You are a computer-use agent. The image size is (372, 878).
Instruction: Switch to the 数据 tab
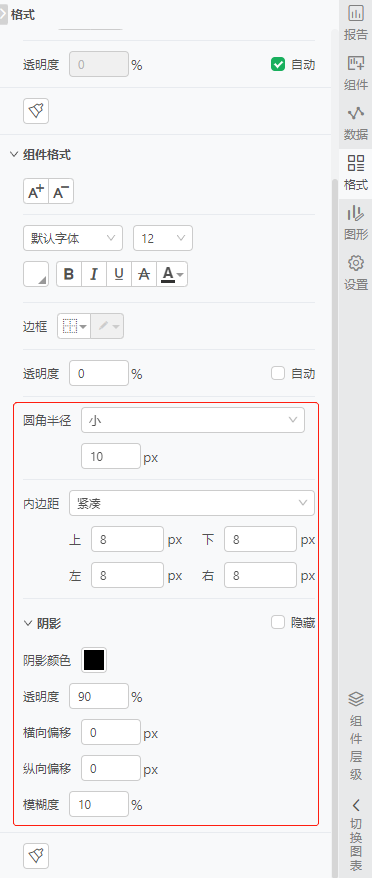click(356, 123)
